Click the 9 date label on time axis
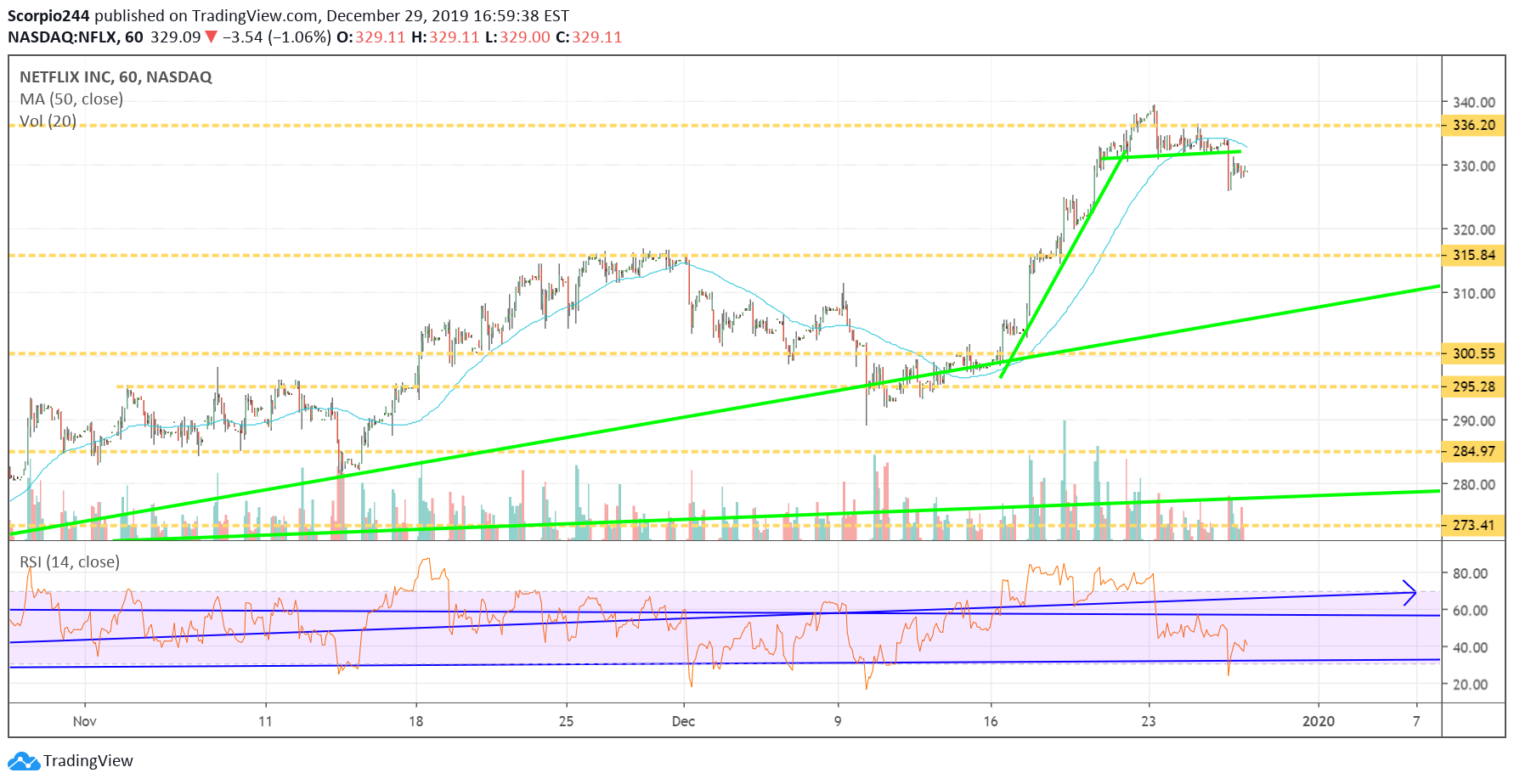This screenshot has height=784, width=1514. (x=839, y=722)
